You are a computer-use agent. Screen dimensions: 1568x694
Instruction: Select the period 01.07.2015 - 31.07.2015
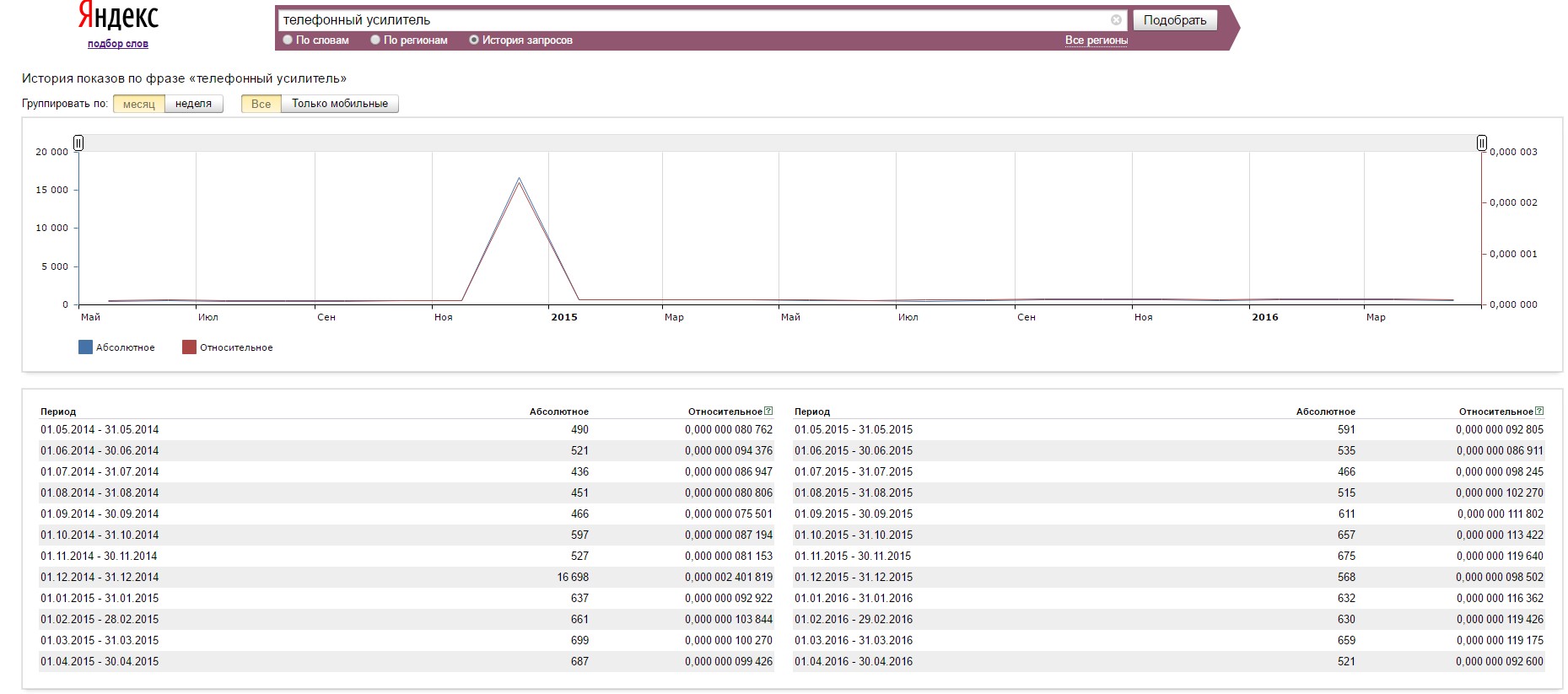coord(854,471)
